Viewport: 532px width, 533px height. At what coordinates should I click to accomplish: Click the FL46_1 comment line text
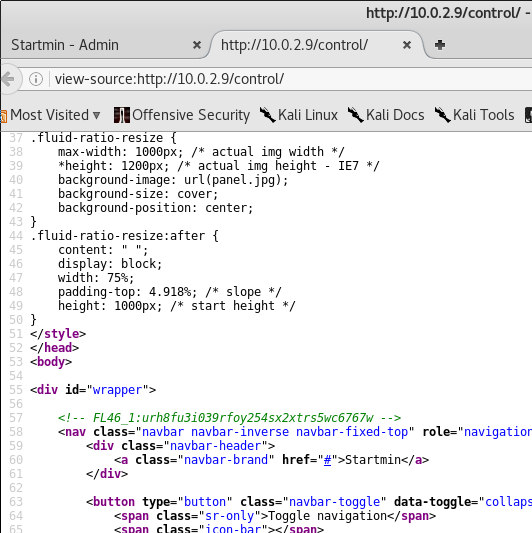[229, 418]
